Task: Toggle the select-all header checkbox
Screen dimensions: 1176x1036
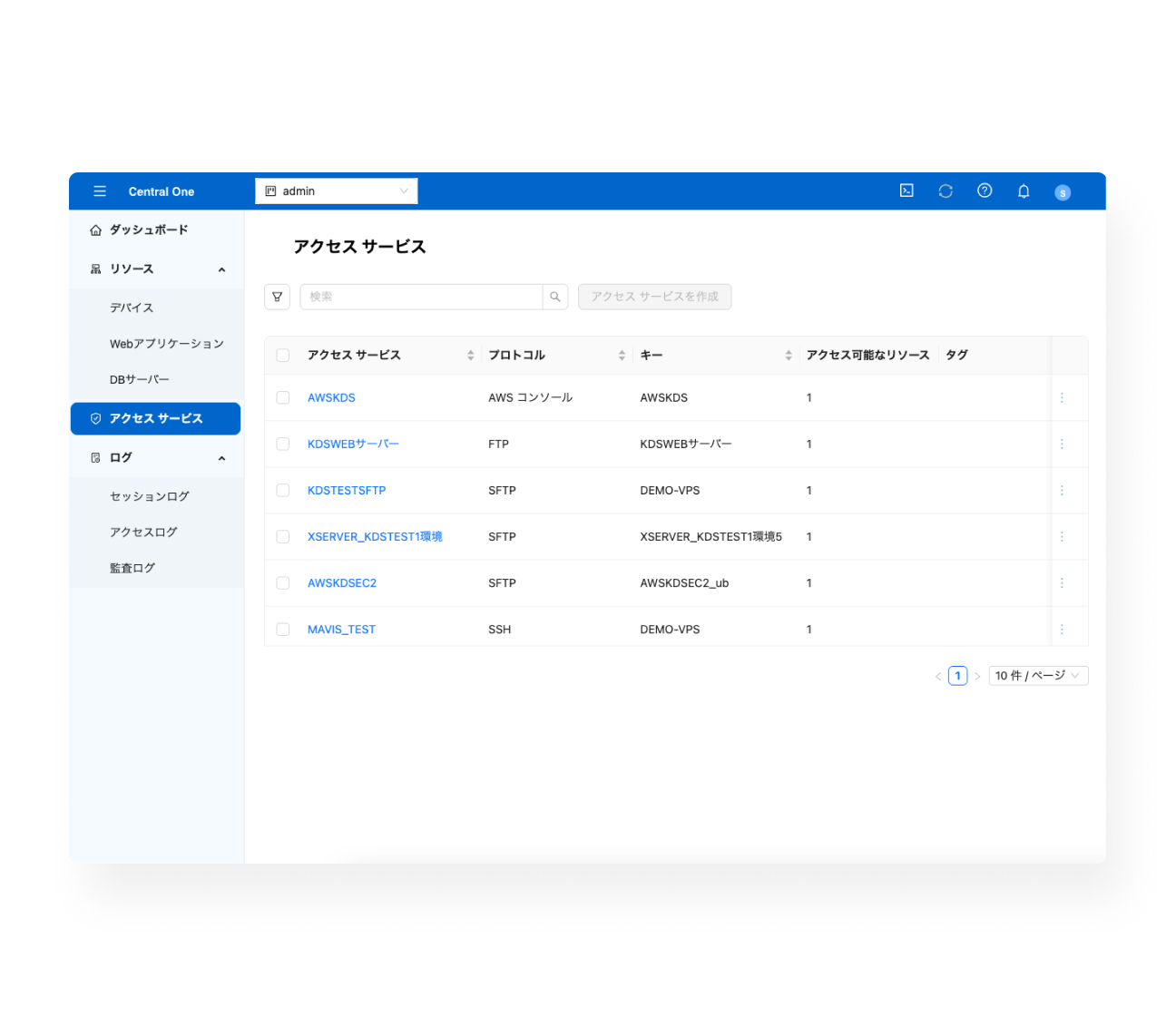Action: pyautogui.click(x=283, y=355)
